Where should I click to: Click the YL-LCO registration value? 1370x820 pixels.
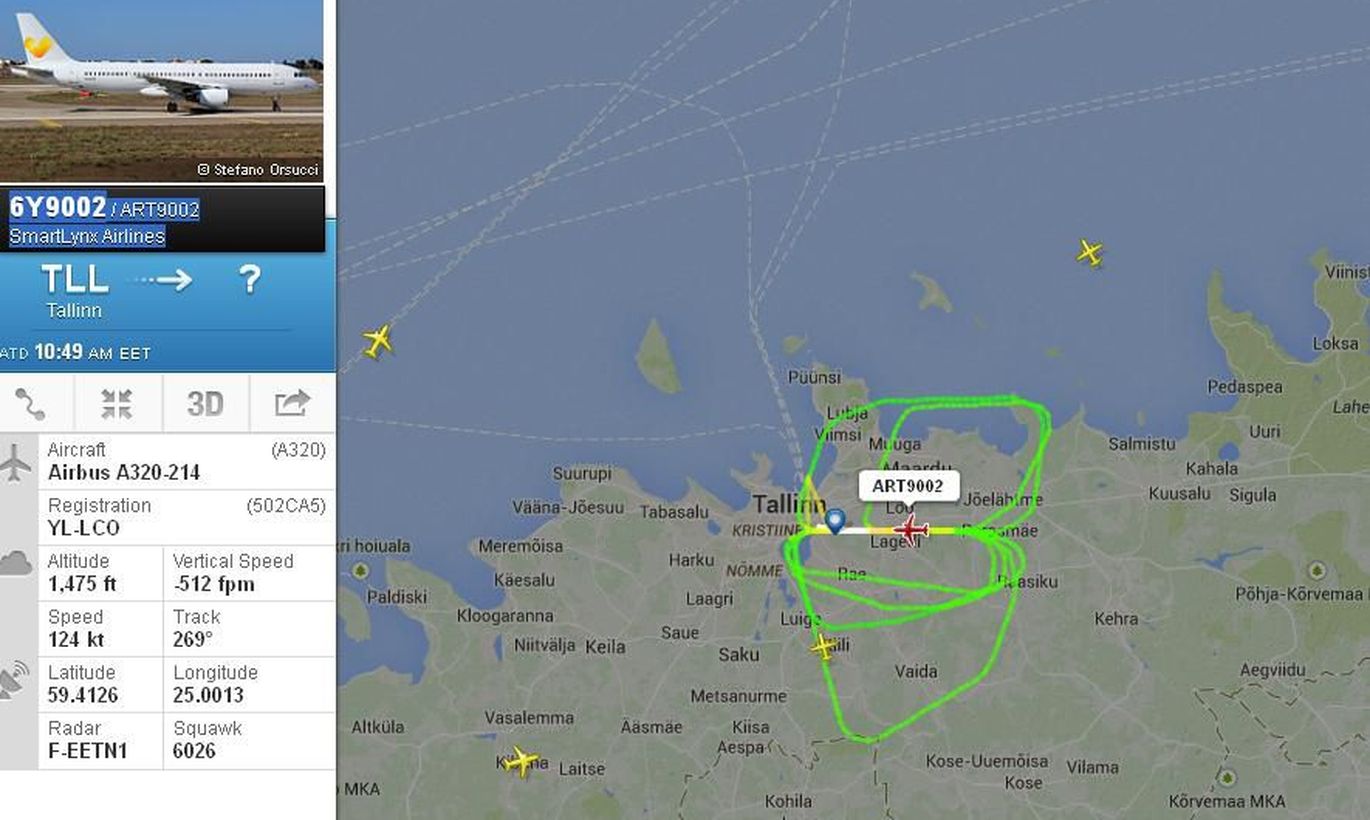(x=84, y=528)
